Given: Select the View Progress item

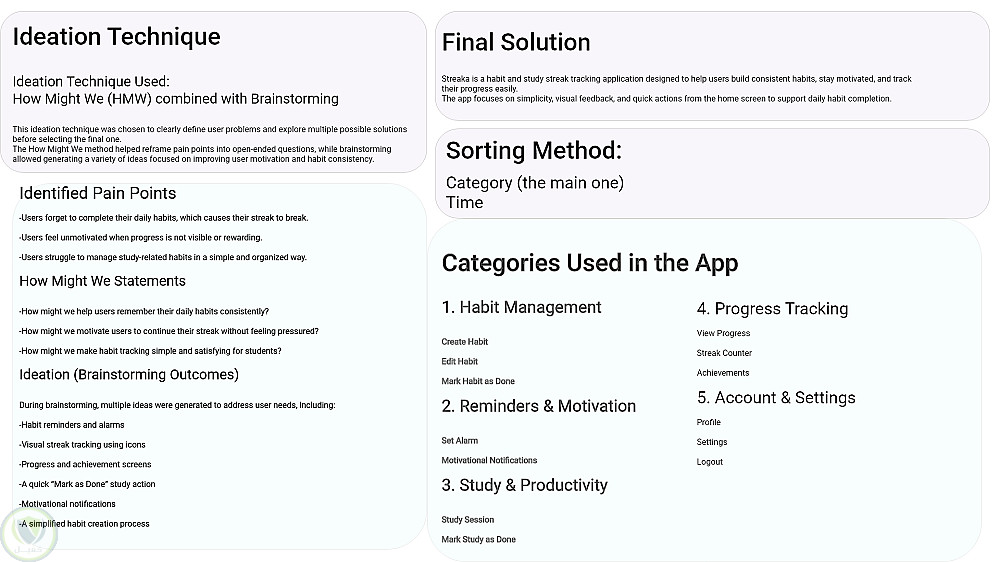Looking at the screenshot, I should click(723, 334).
